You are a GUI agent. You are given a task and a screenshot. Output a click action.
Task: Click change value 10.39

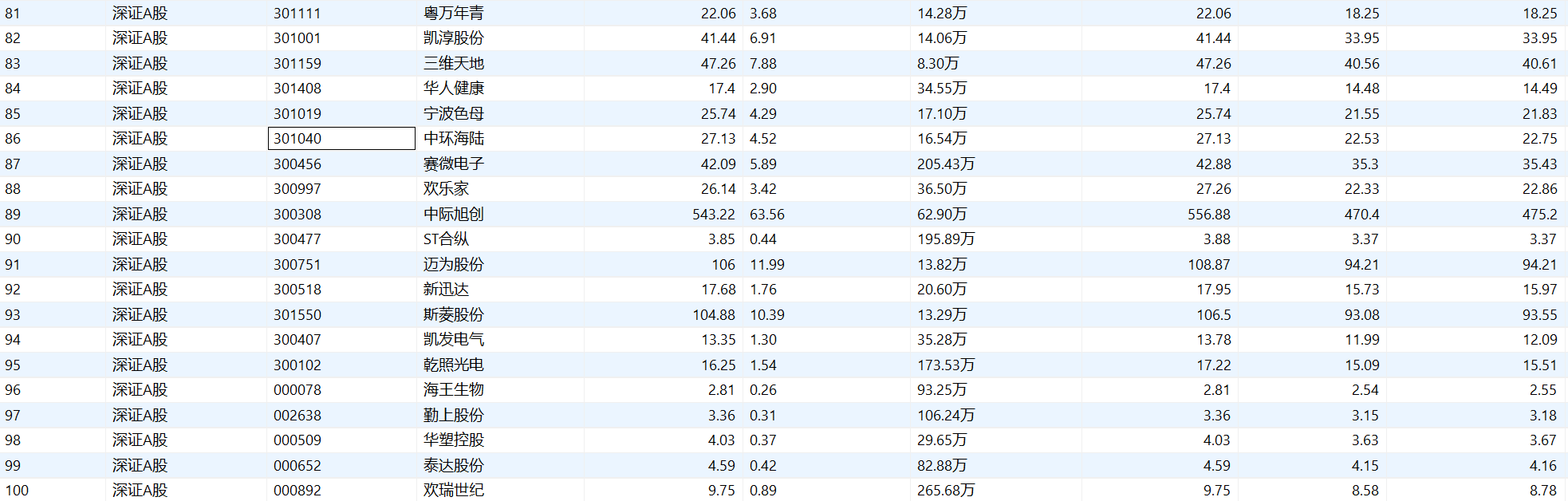coord(767,315)
